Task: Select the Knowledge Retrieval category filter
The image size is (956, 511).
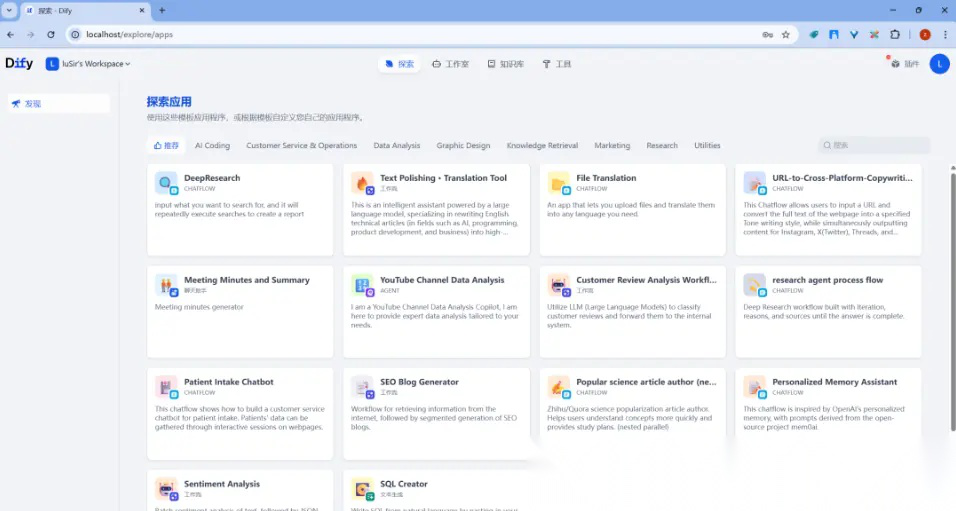Action: click(542, 145)
